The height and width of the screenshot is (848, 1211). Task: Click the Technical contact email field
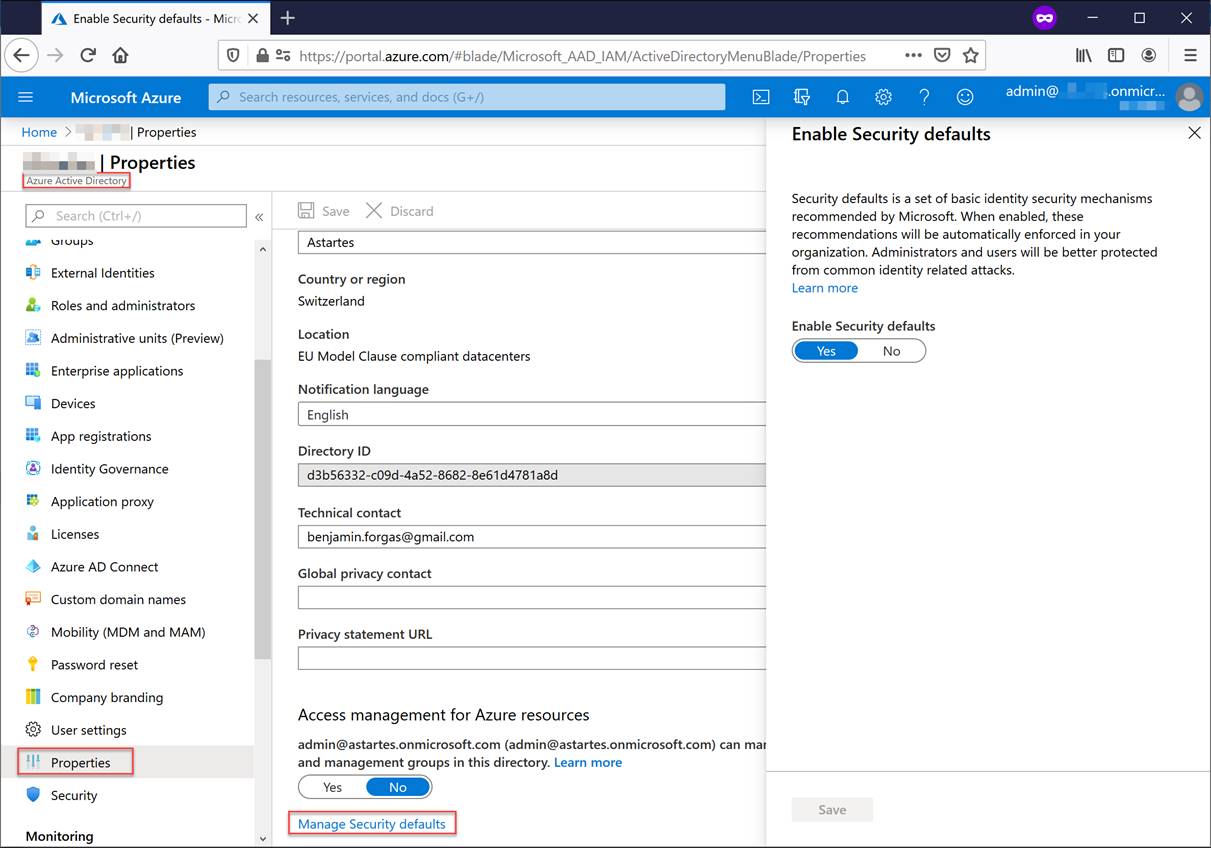(x=532, y=537)
